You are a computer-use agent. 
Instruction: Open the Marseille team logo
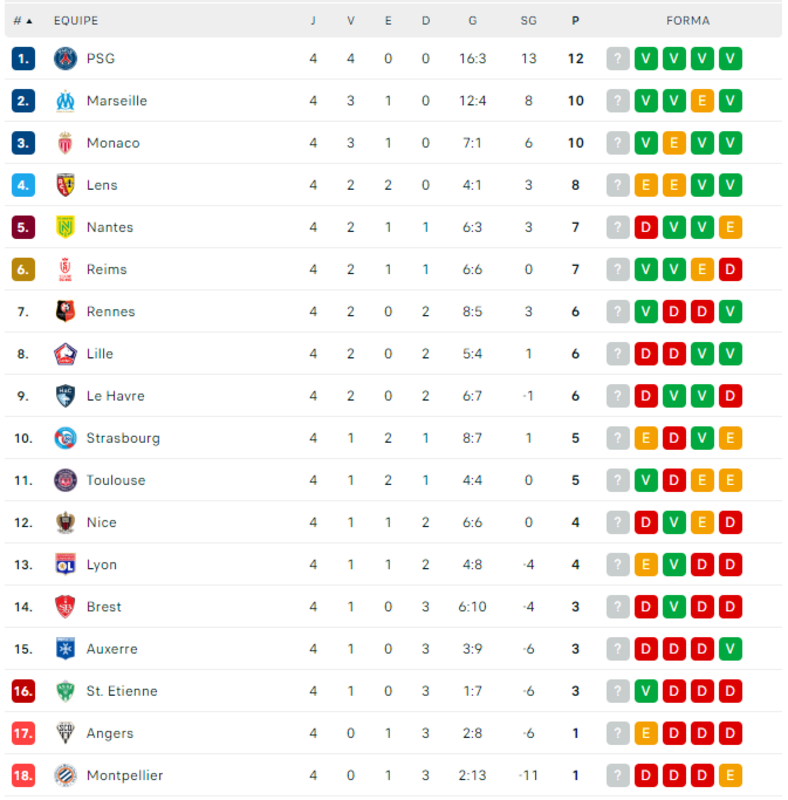tap(65, 101)
